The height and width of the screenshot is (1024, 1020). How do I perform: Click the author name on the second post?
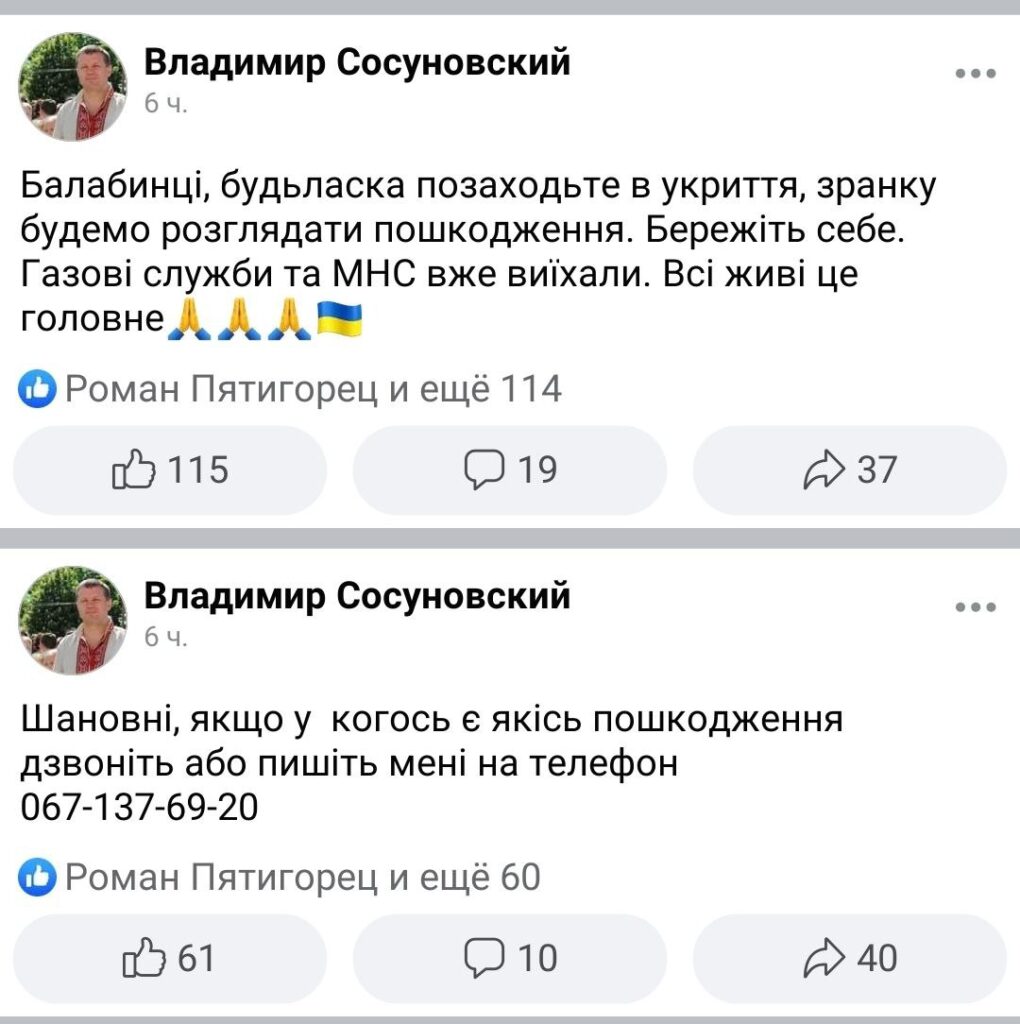click(358, 596)
